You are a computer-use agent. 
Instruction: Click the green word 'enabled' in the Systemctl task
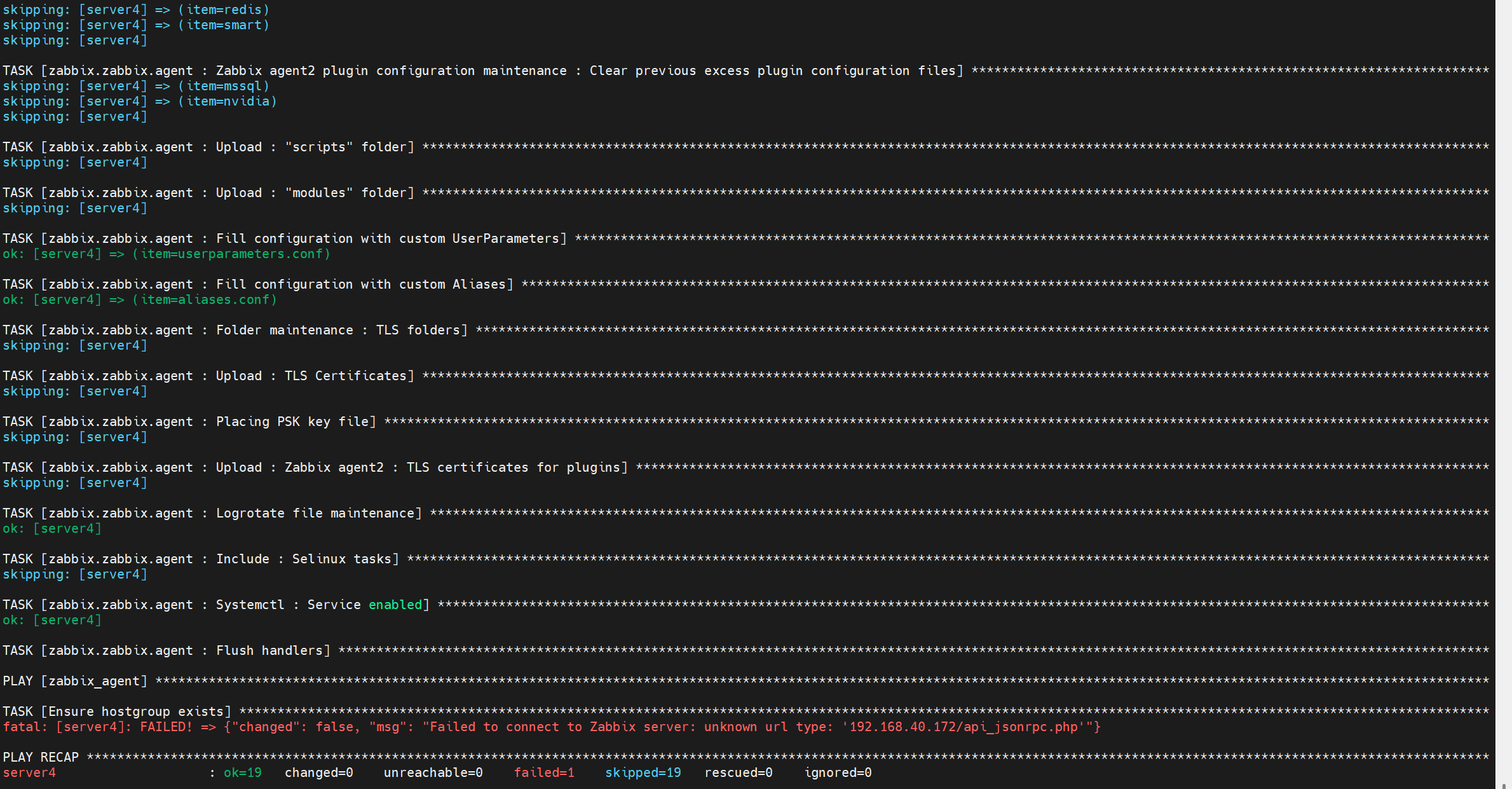point(395,605)
